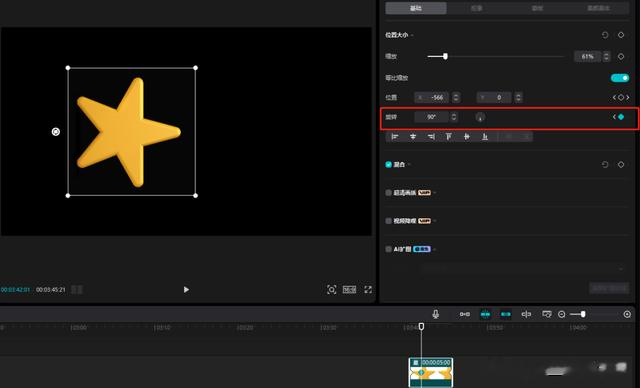Click the scale slider handle

(445, 56)
